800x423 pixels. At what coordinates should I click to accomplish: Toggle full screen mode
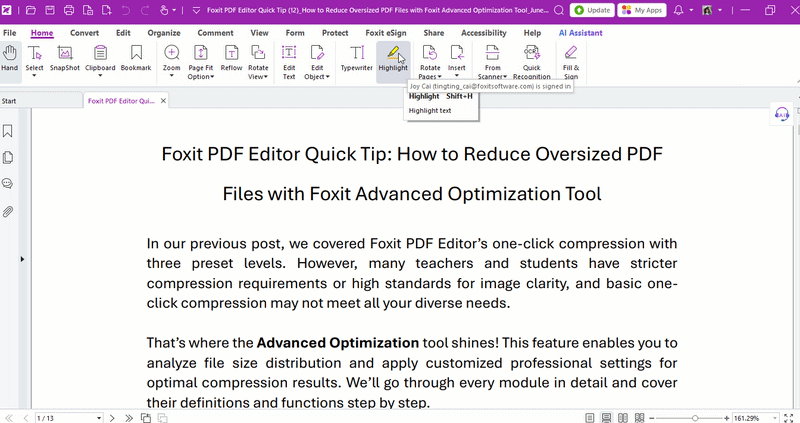tap(789, 418)
